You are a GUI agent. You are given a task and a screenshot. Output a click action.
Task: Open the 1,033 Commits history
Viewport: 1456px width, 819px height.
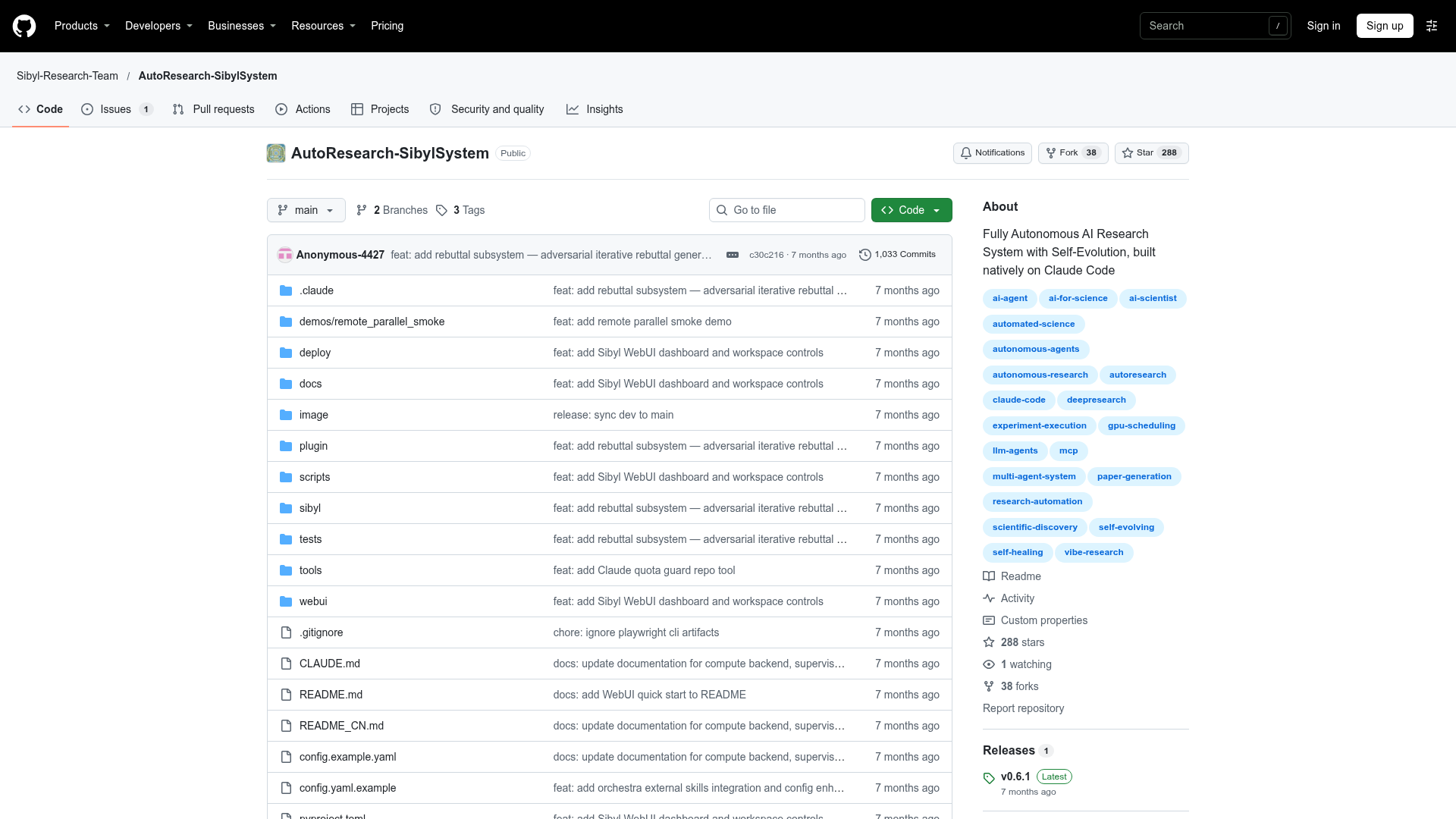point(897,255)
